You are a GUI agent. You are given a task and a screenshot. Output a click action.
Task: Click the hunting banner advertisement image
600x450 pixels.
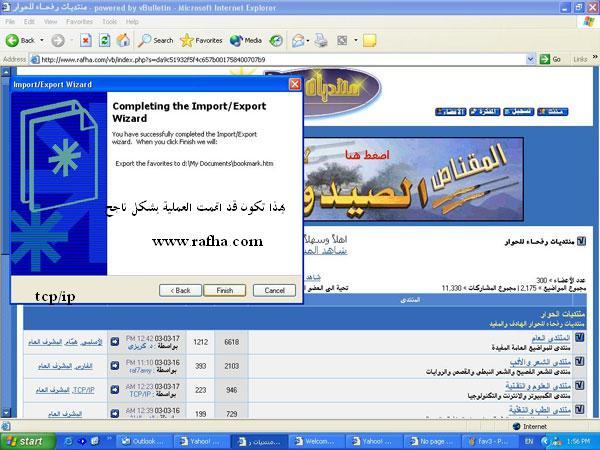coord(413,179)
